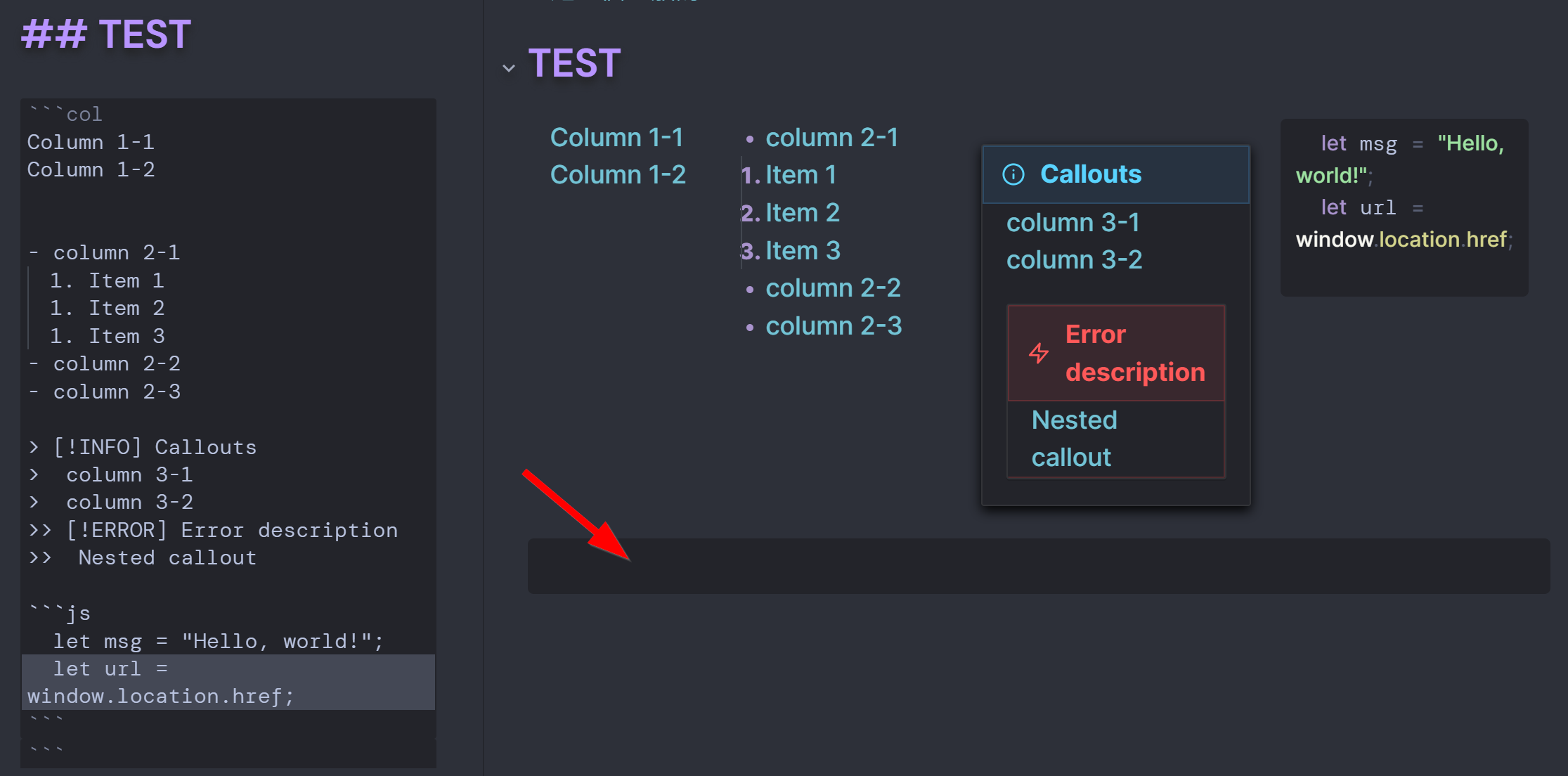Select the Error description callout

pos(1135,353)
